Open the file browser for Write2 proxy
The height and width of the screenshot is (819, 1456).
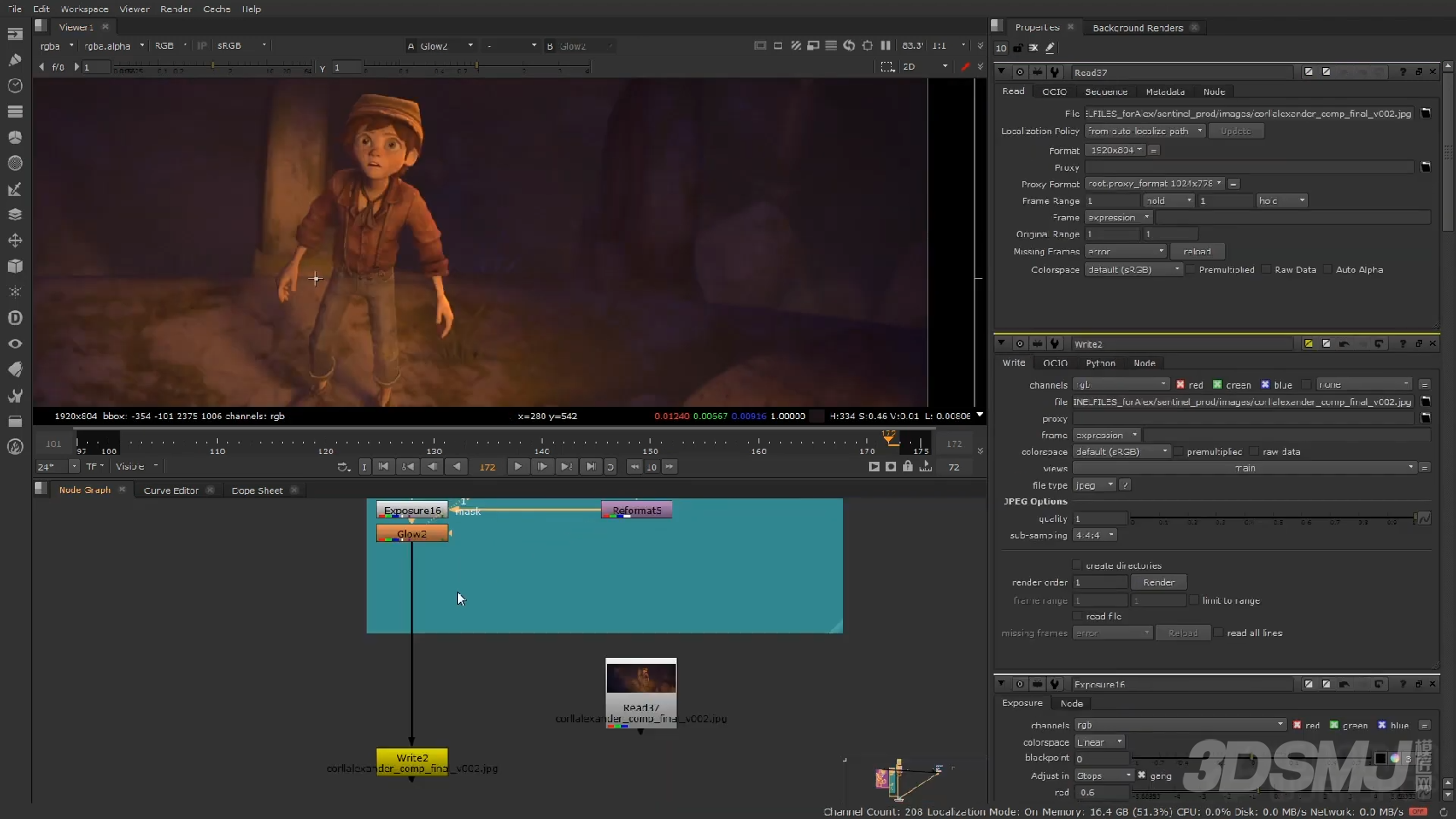click(1426, 418)
